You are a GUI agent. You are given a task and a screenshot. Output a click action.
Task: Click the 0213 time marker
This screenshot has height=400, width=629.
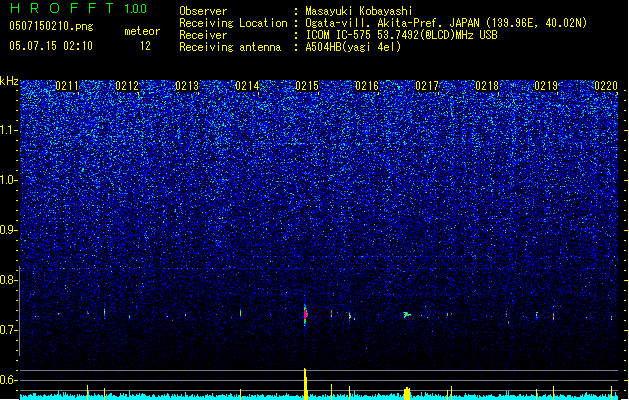point(187,86)
